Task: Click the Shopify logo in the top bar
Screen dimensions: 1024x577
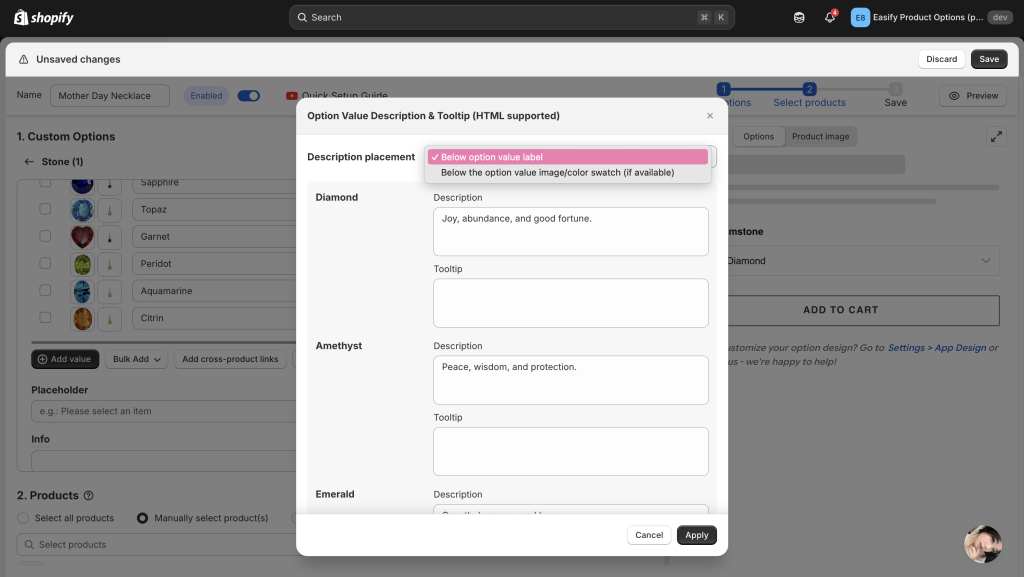Action: point(44,17)
